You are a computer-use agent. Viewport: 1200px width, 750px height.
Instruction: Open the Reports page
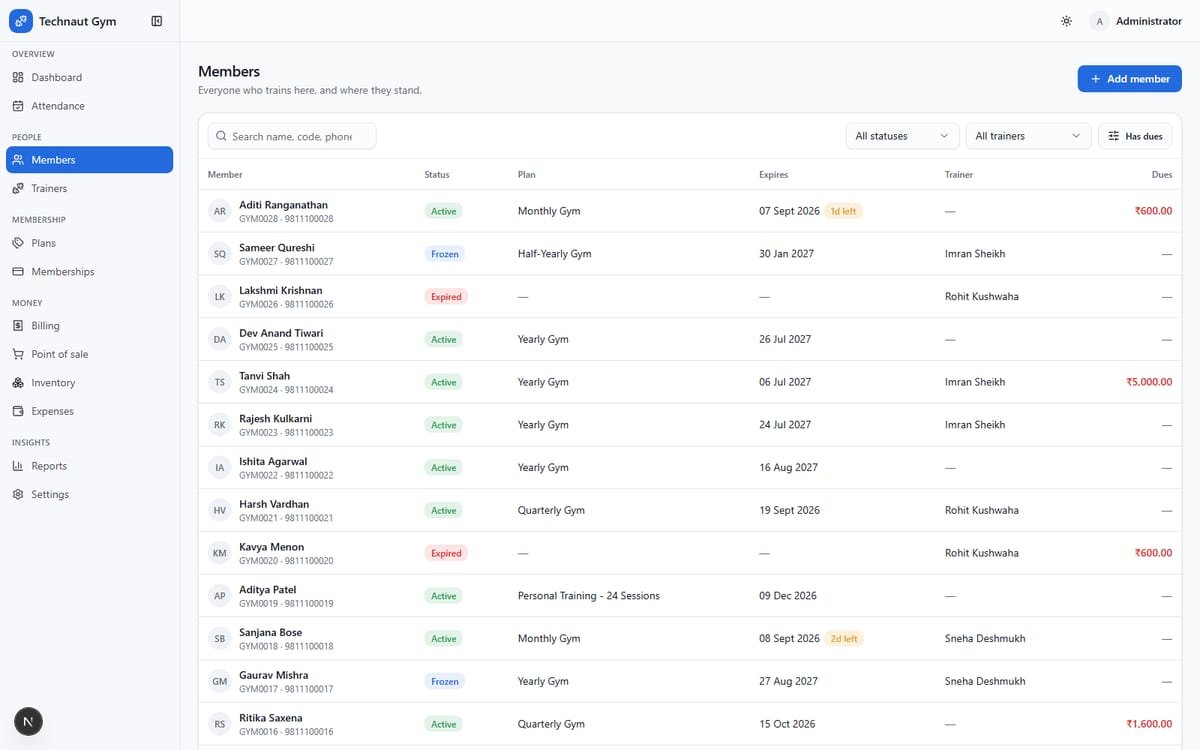(89, 466)
